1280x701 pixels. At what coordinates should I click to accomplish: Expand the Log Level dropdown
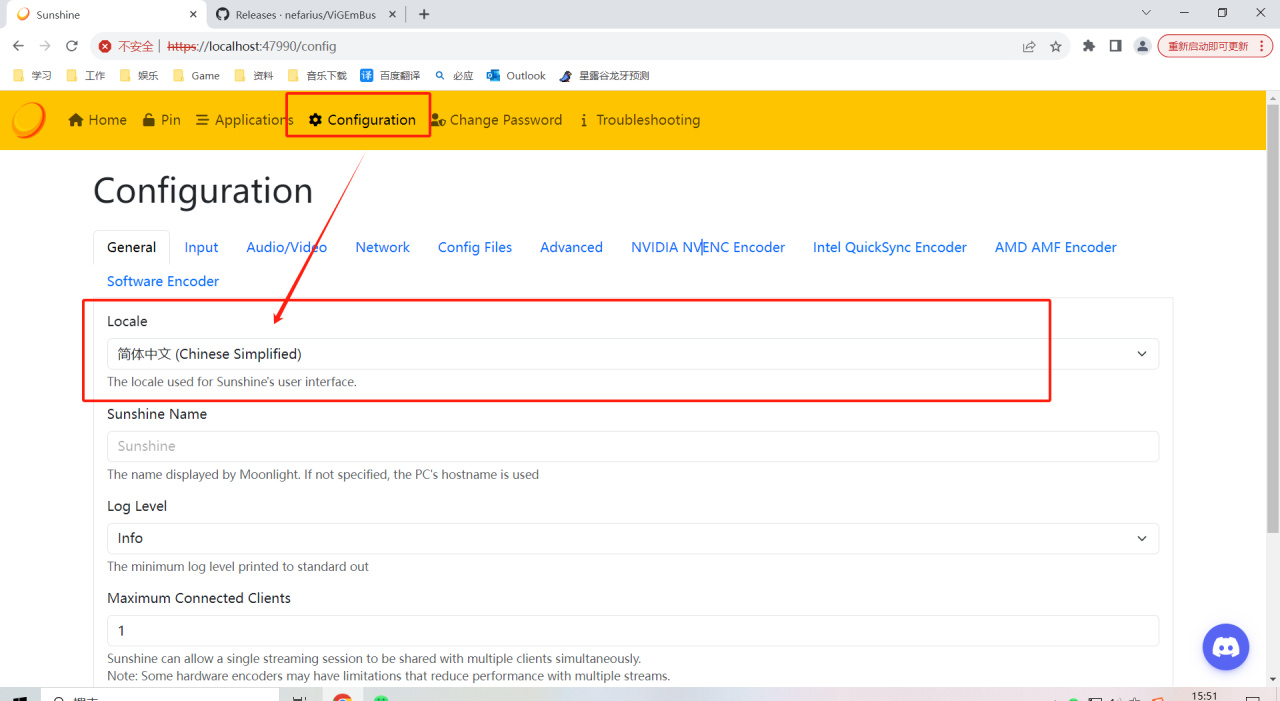(x=633, y=538)
